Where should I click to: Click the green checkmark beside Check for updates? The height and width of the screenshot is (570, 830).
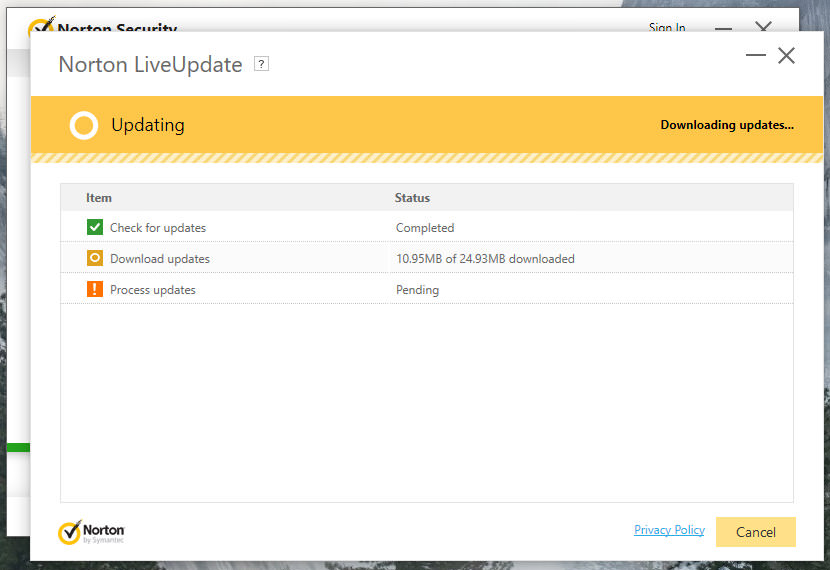pyautogui.click(x=95, y=228)
